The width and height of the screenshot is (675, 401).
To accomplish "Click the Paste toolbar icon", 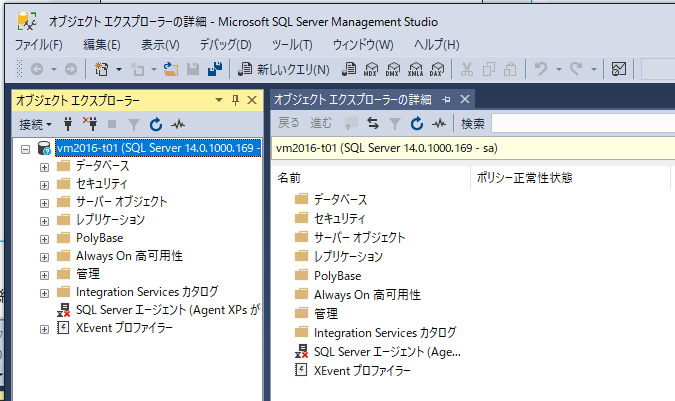I will tap(510, 69).
